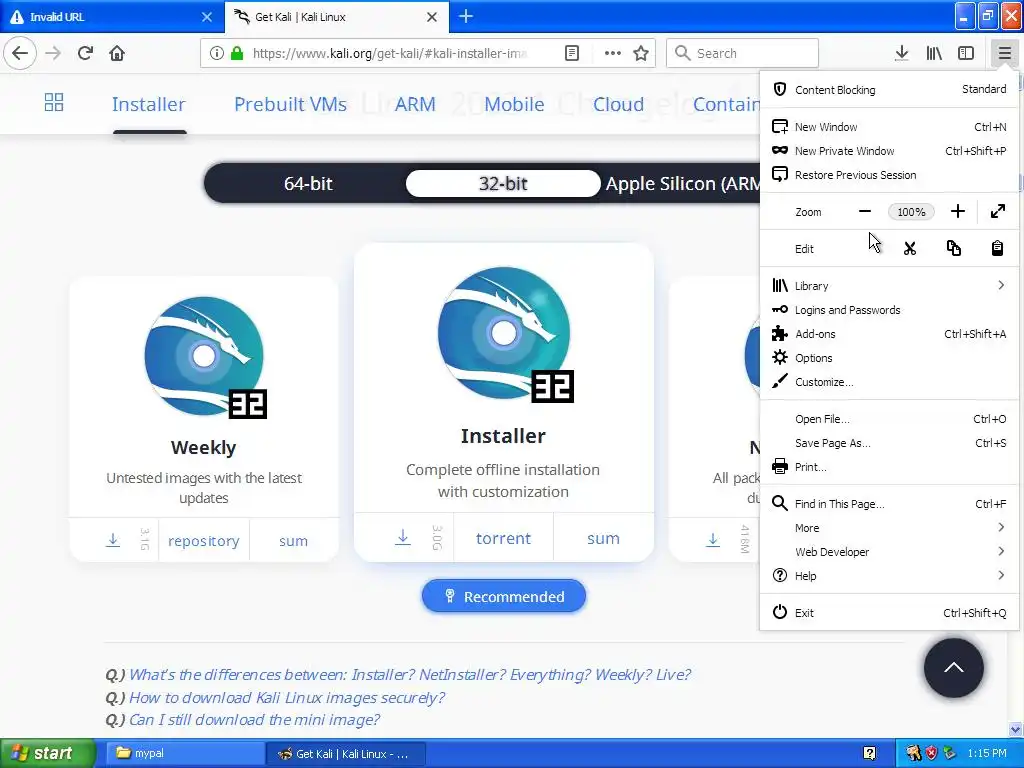Open the Mobile section tab

[x=514, y=104]
